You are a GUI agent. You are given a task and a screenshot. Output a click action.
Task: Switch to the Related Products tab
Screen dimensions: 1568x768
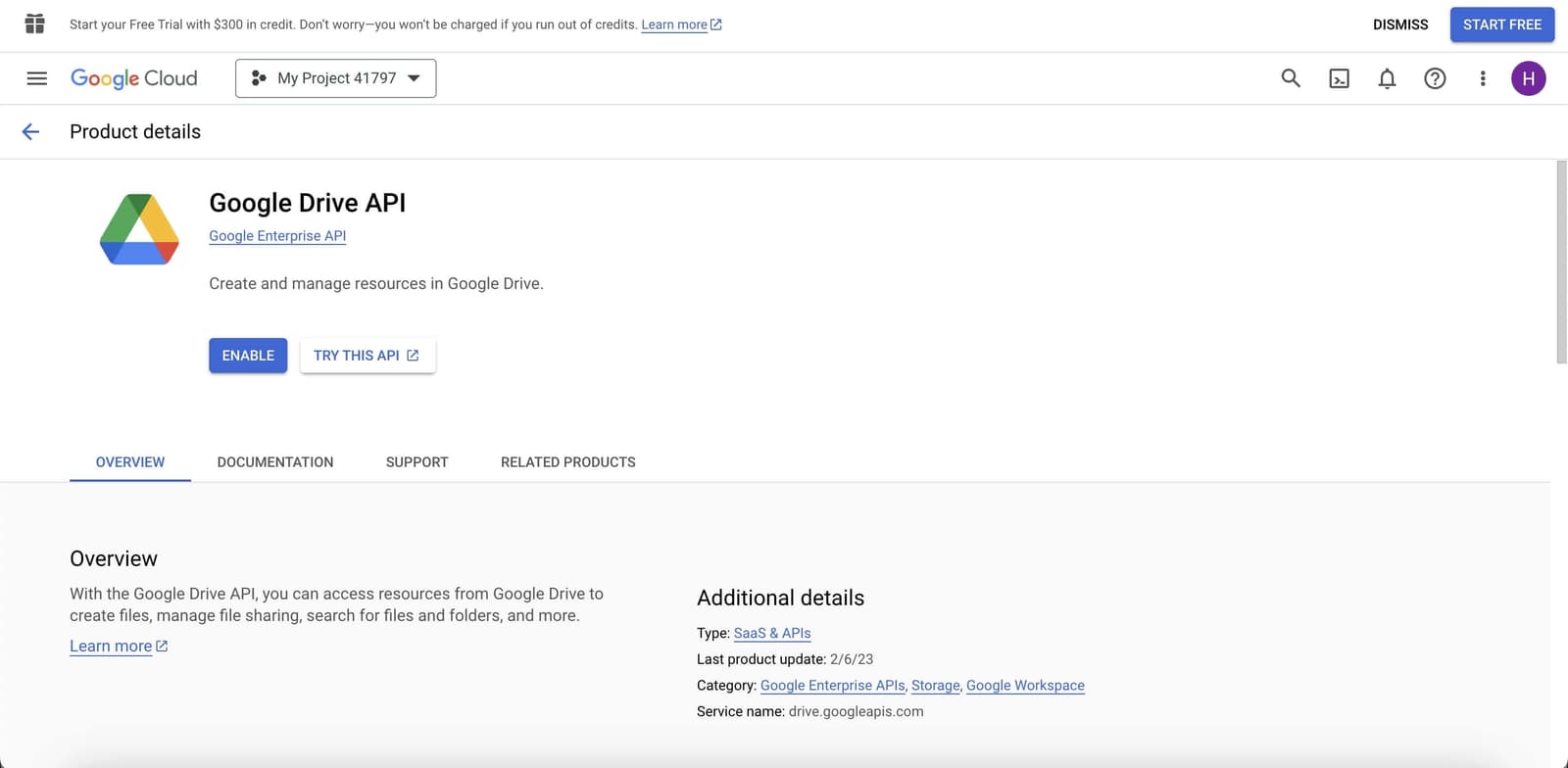(x=568, y=462)
